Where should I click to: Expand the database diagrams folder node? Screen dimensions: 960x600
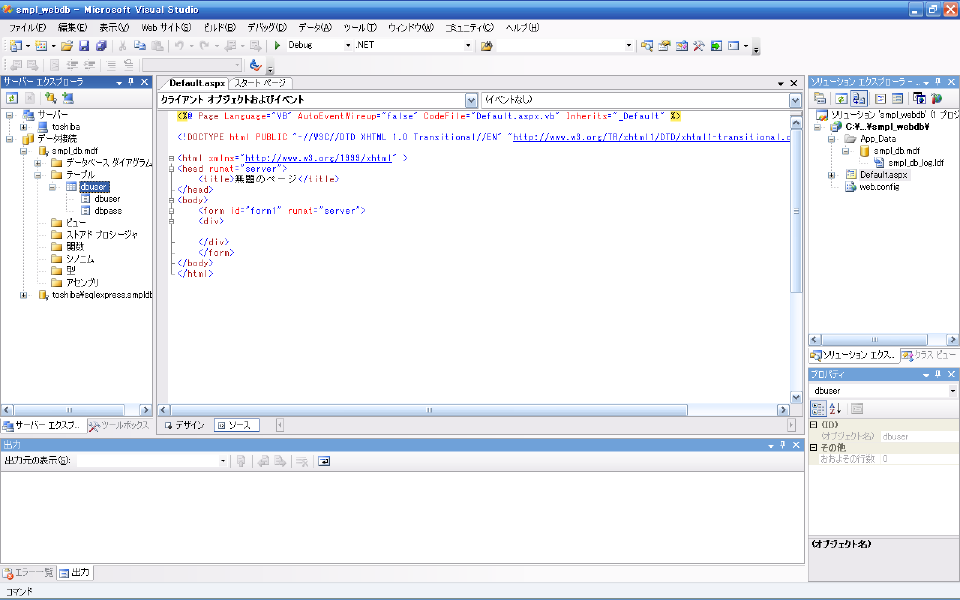38,163
